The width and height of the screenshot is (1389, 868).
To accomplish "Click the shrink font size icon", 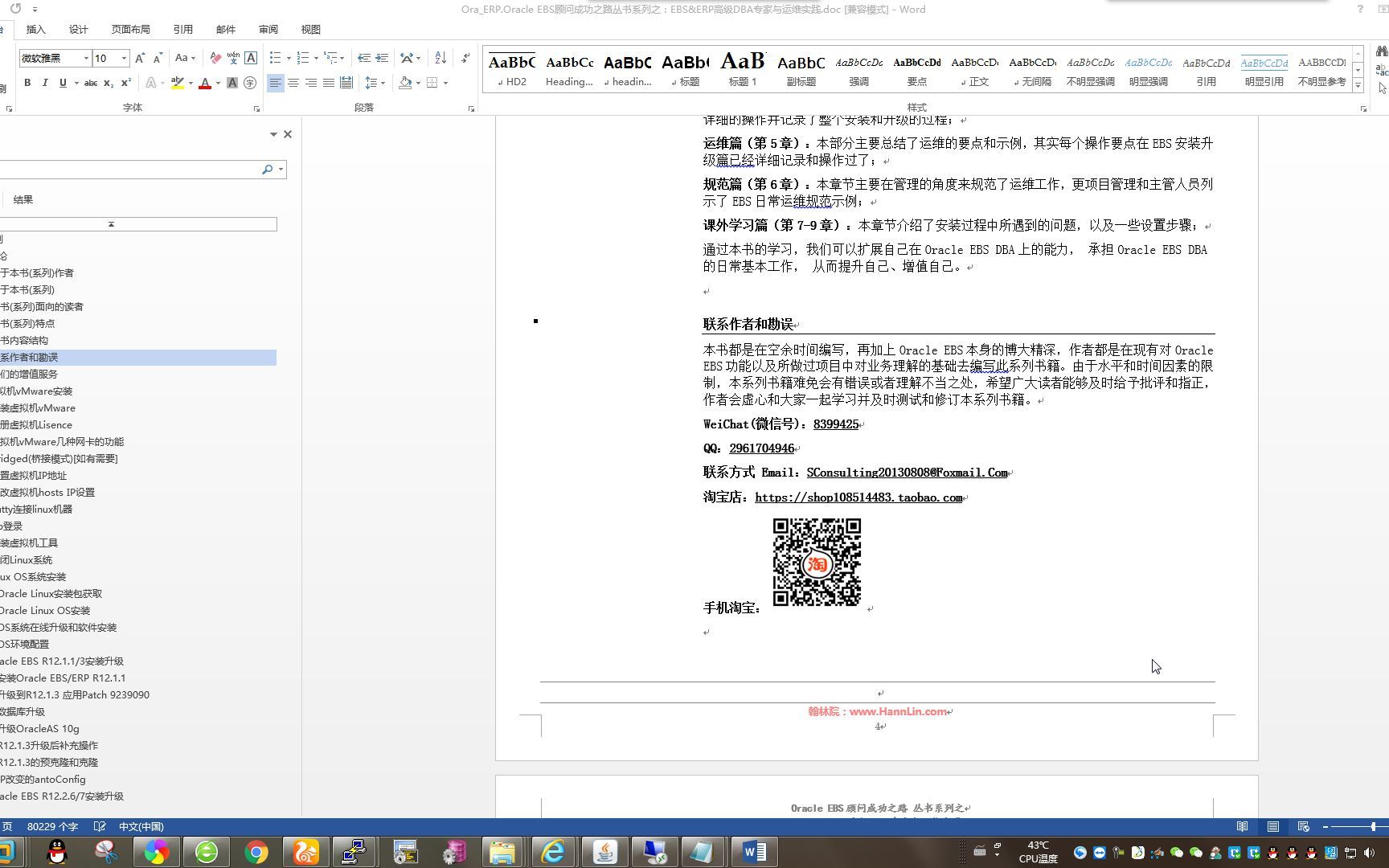I will click(x=158, y=58).
